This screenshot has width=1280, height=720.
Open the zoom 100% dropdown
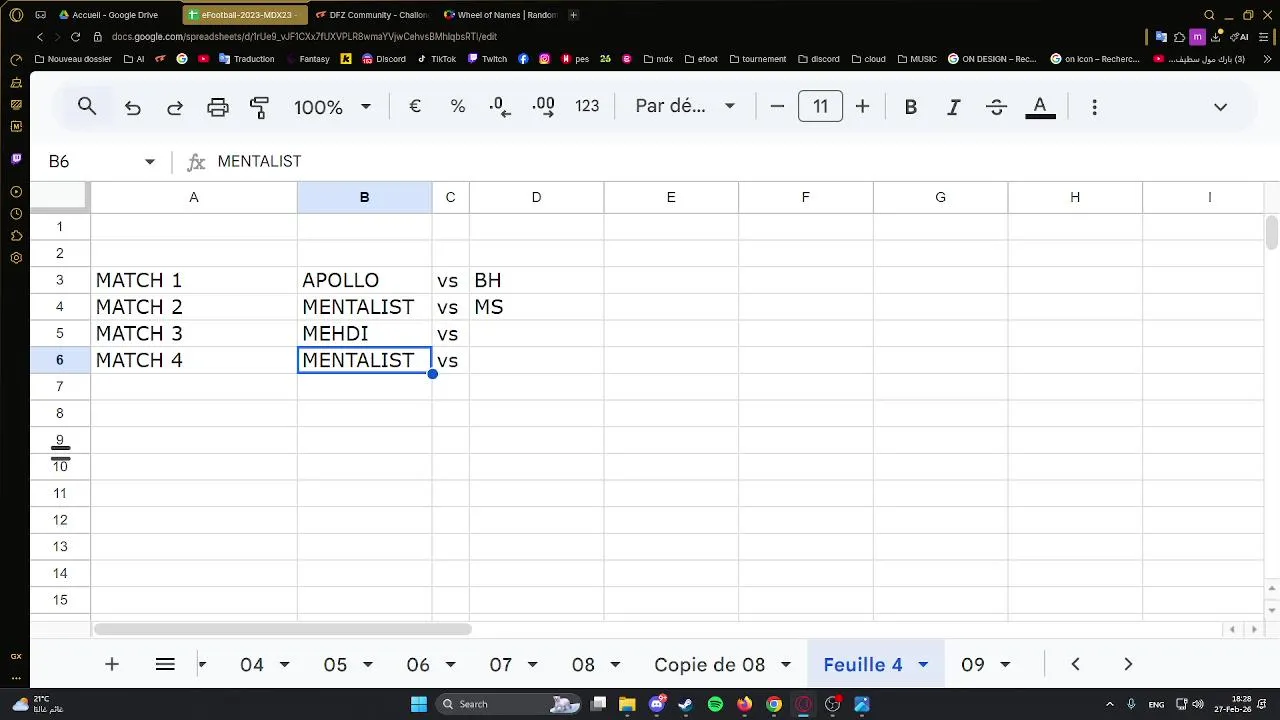click(332, 107)
